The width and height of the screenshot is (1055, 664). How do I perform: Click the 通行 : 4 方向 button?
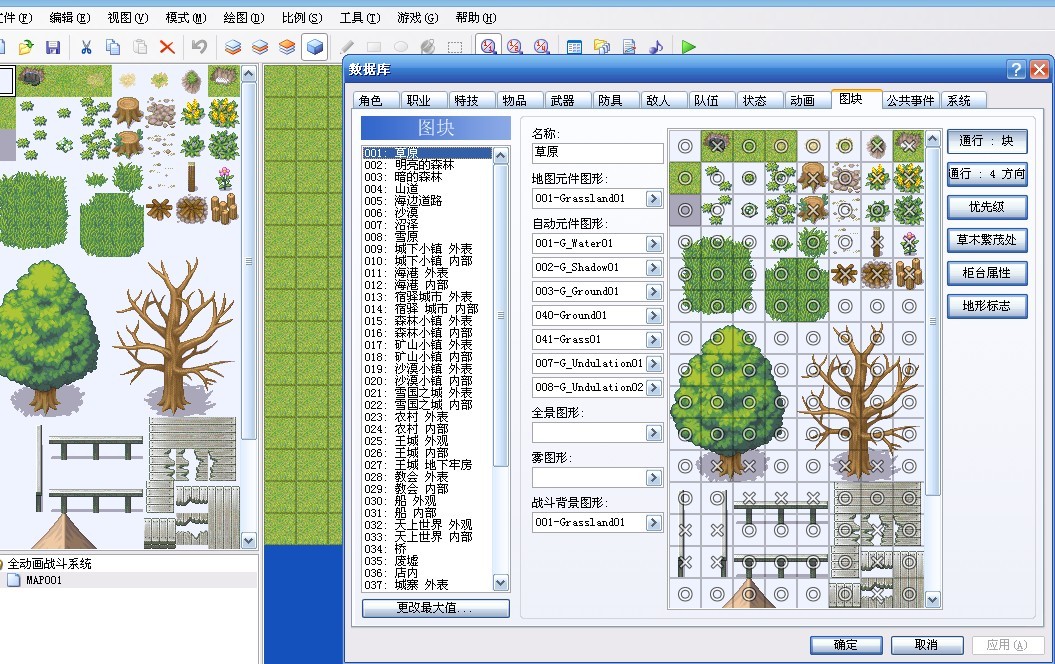[x=987, y=174]
